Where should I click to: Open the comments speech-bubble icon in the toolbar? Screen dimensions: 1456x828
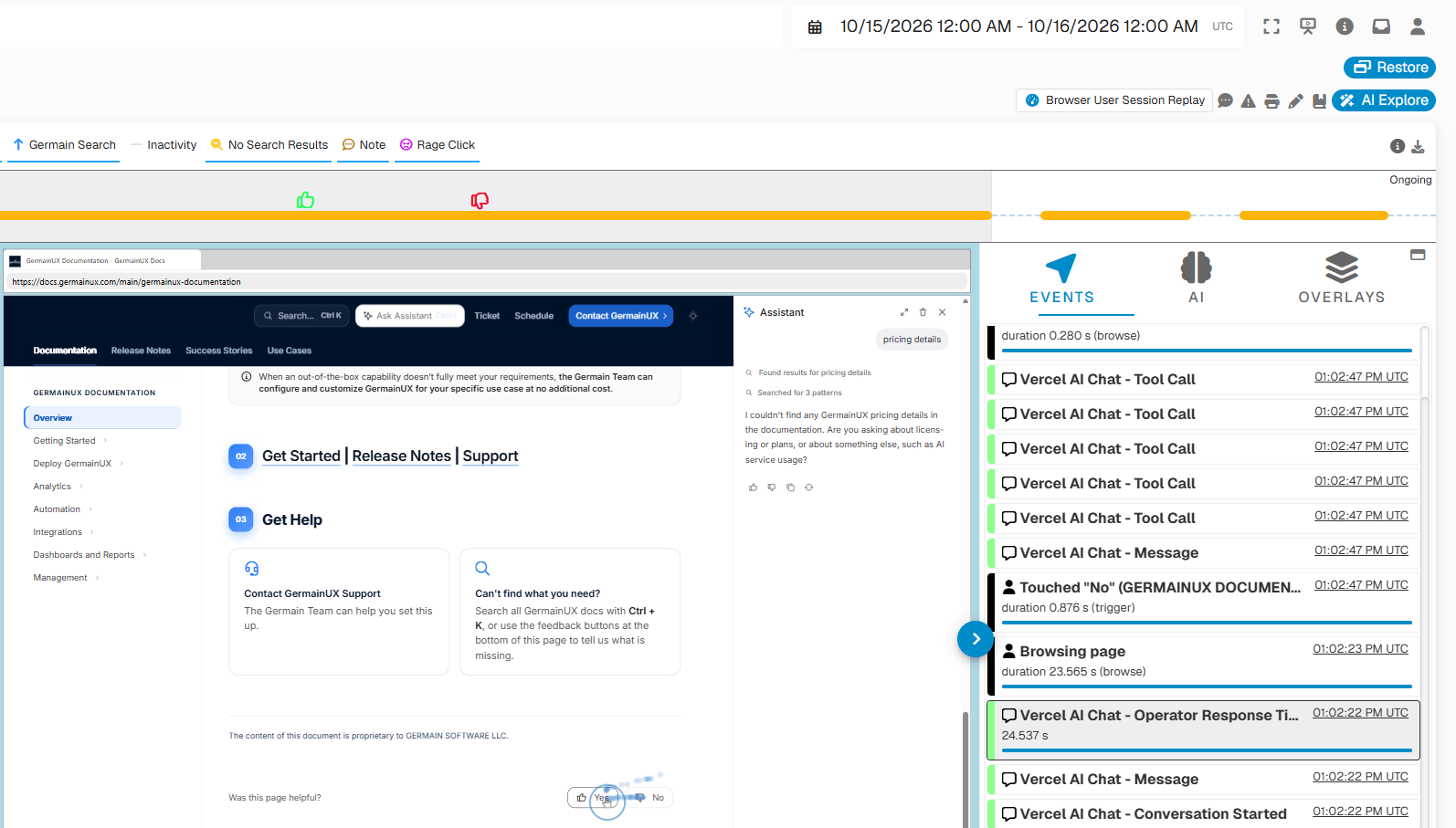click(1226, 100)
